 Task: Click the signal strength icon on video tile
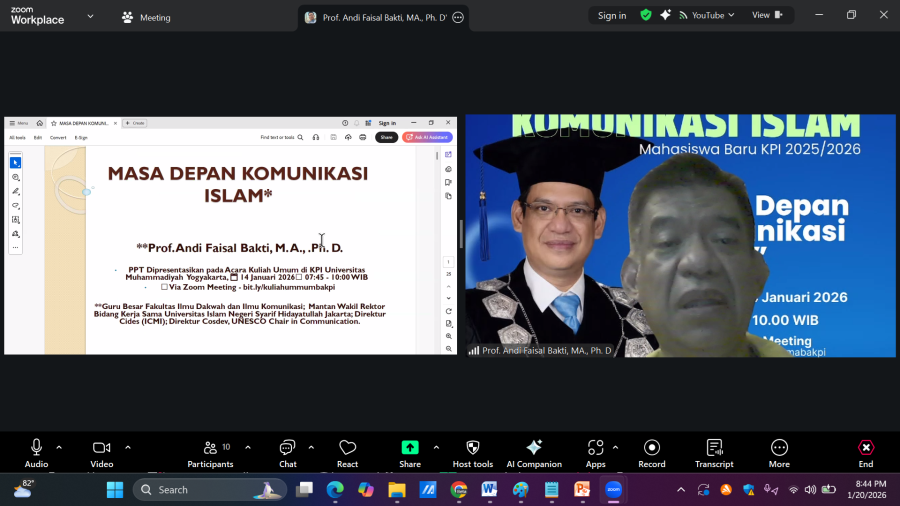(474, 351)
